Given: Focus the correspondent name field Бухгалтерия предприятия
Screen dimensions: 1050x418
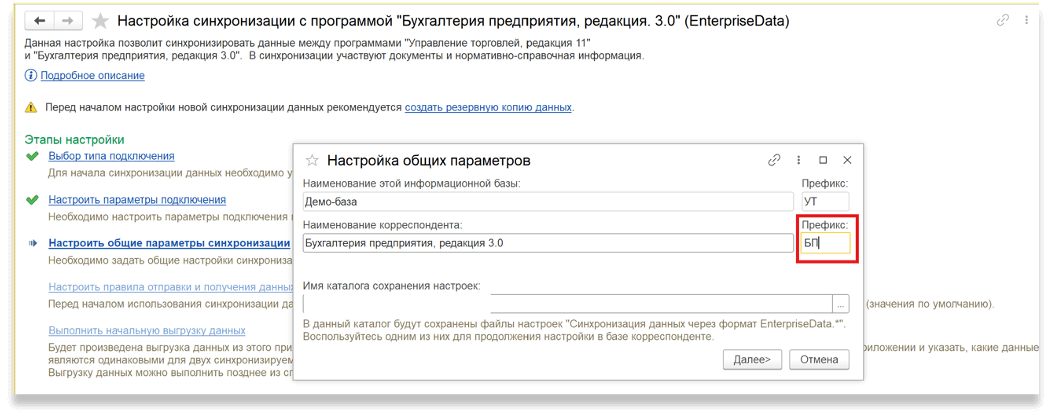Looking at the screenshot, I should click(548, 243).
